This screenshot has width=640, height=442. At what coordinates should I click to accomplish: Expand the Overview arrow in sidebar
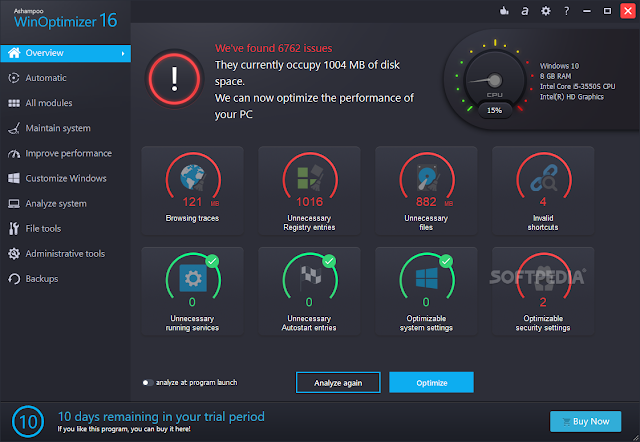click(x=123, y=53)
